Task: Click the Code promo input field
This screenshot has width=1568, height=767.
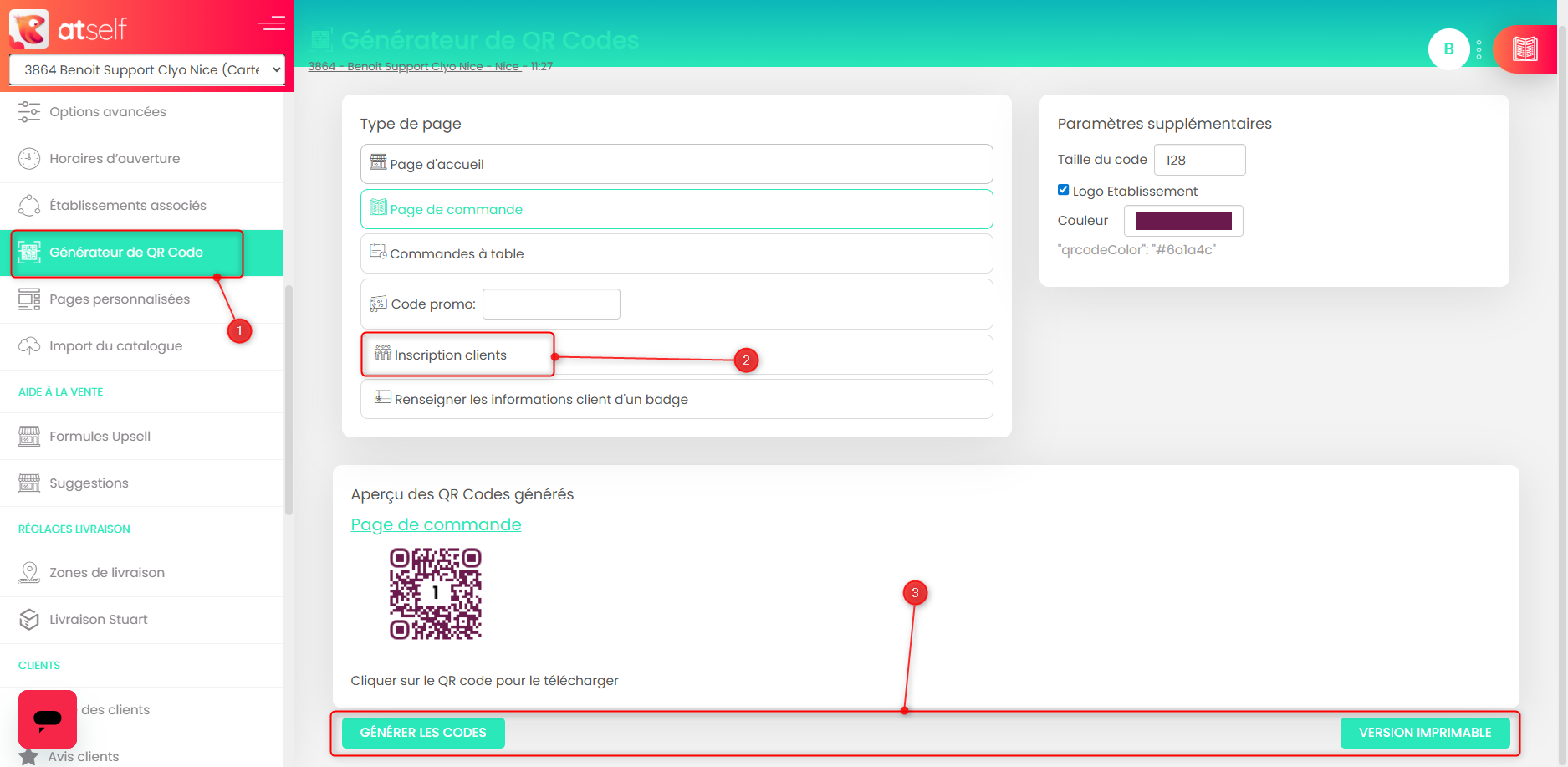Action: pyautogui.click(x=551, y=304)
